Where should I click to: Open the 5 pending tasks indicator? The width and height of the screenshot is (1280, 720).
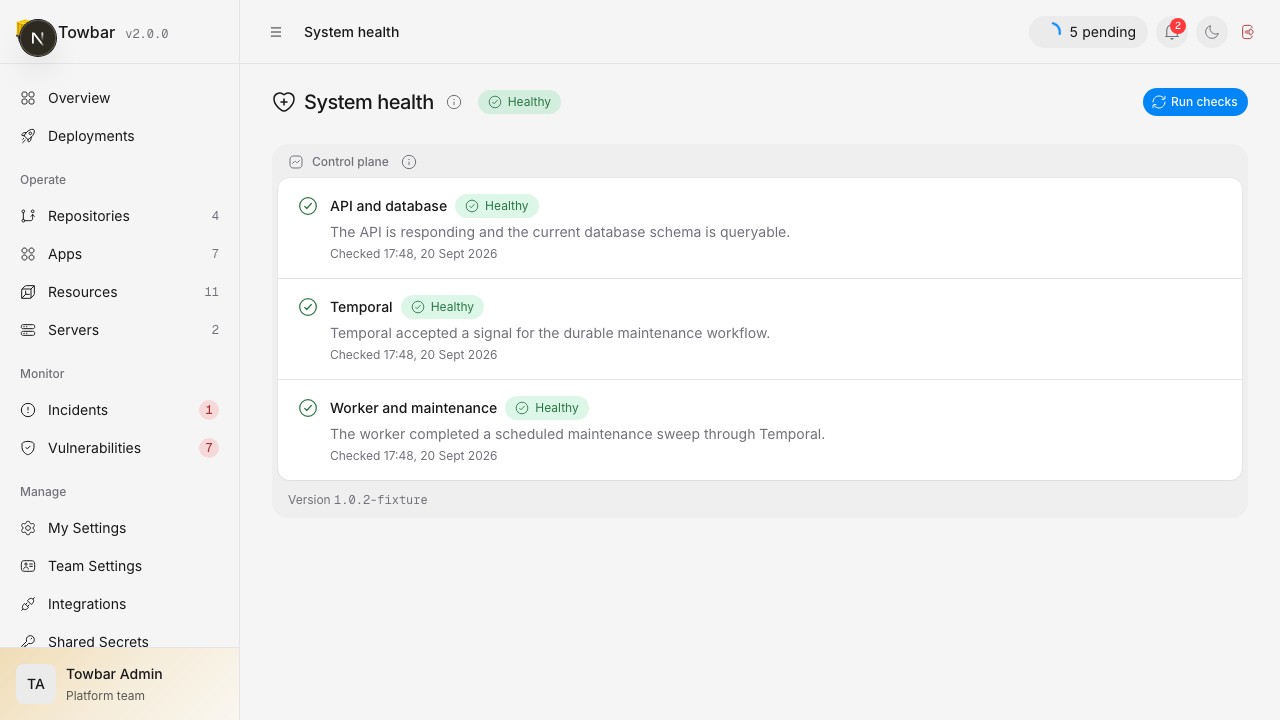(x=1088, y=32)
